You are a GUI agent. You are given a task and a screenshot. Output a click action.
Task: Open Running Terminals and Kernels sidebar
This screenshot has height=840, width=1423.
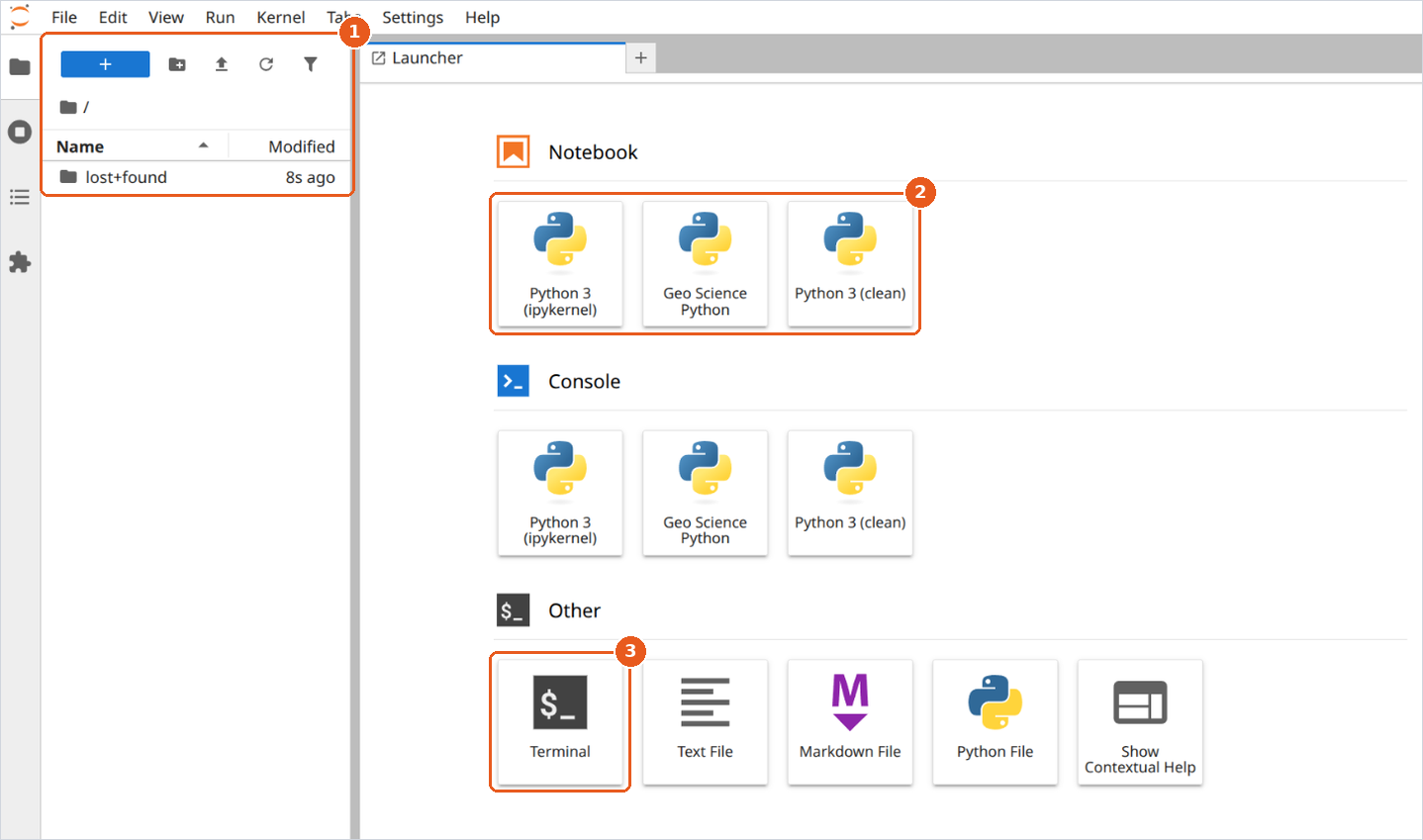[20, 132]
